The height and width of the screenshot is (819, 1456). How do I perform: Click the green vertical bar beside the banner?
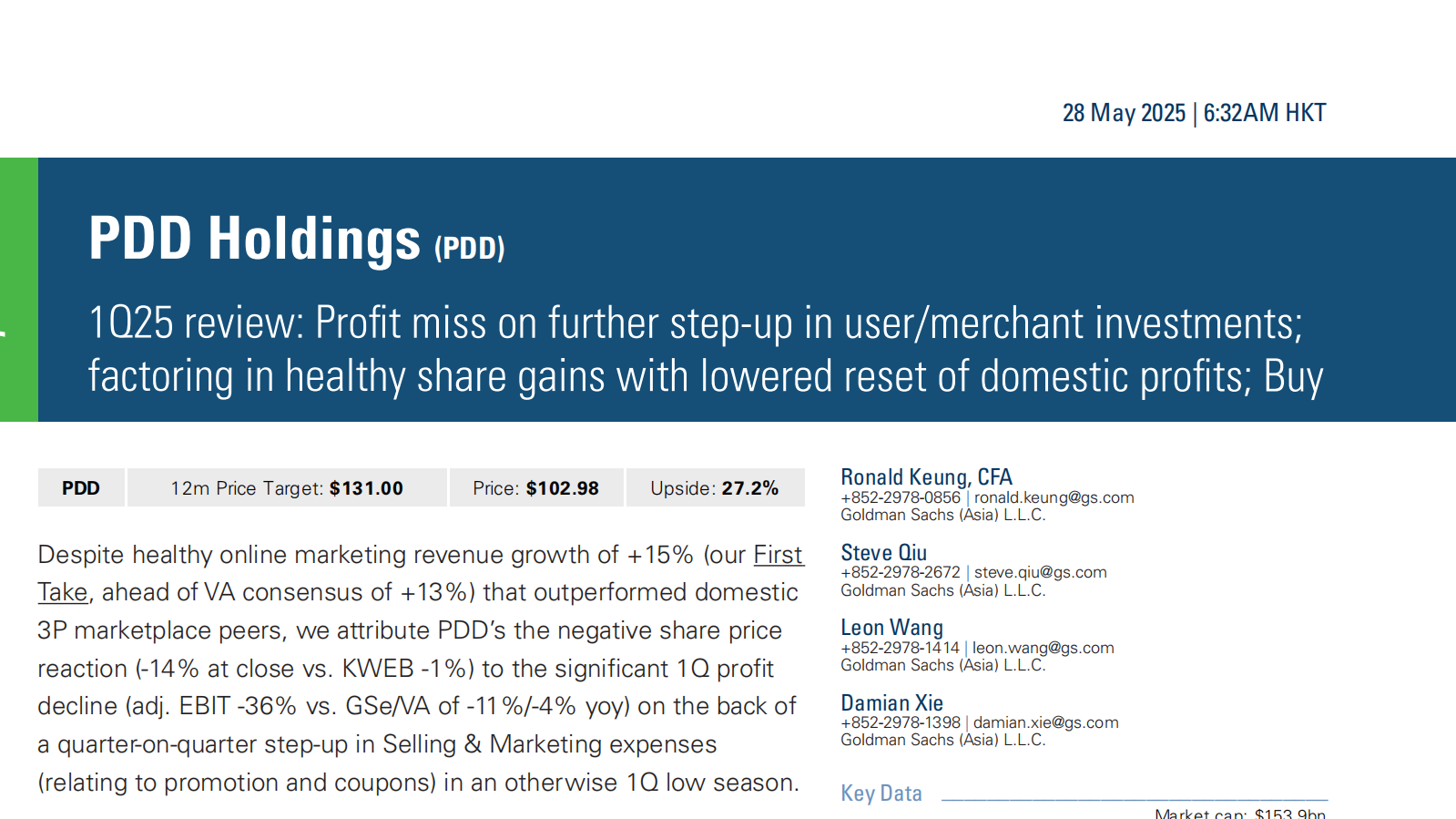18,290
